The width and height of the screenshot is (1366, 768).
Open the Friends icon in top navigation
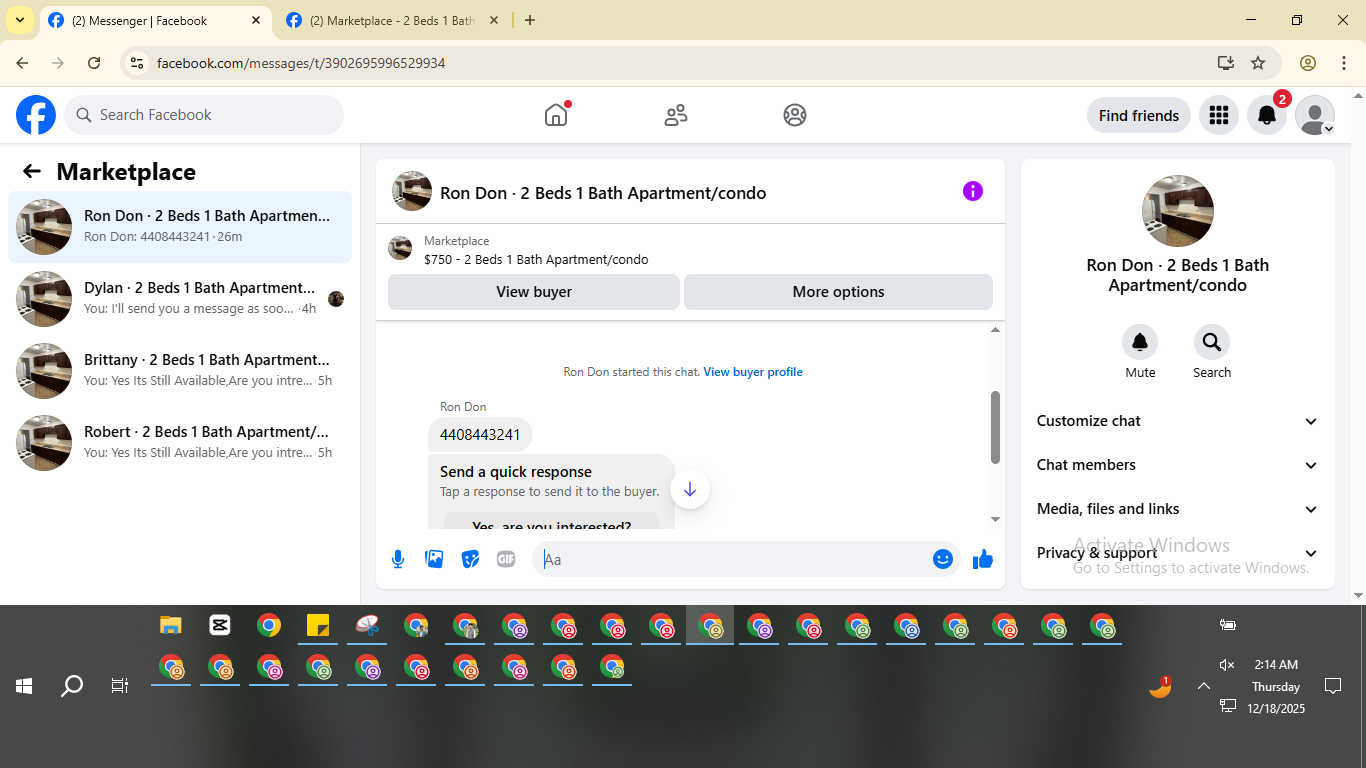(676, 115)
